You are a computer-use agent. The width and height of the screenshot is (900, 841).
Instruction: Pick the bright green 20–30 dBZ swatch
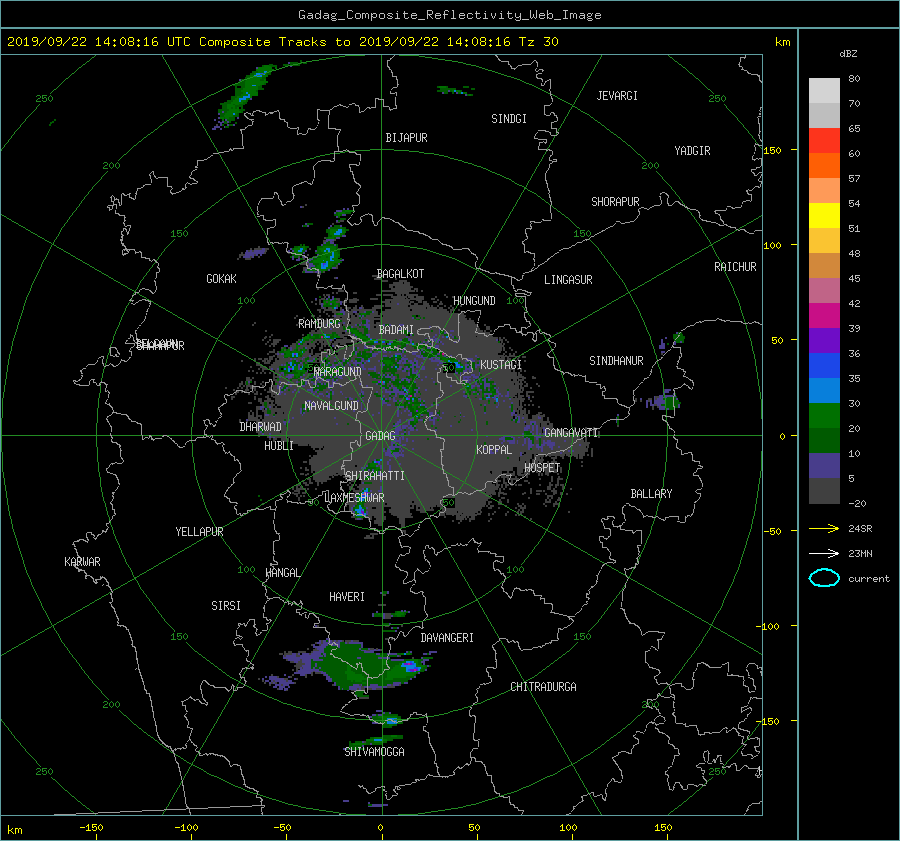pos(824,415)
